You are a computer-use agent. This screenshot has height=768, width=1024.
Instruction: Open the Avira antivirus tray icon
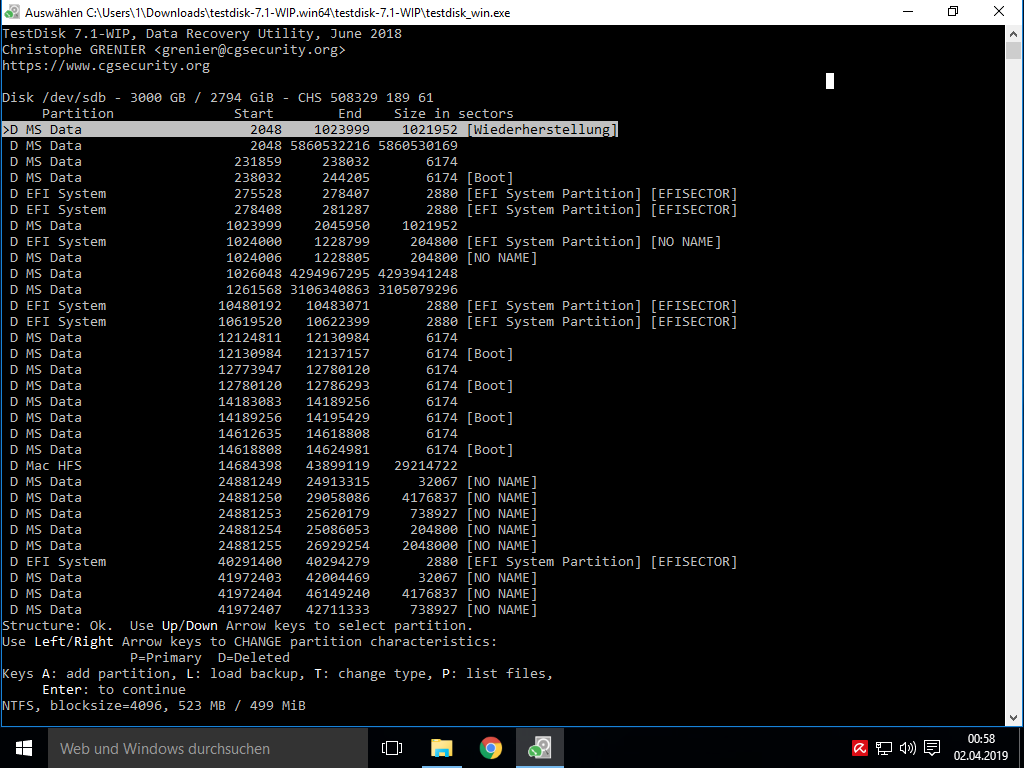click(x=860, y=747)
